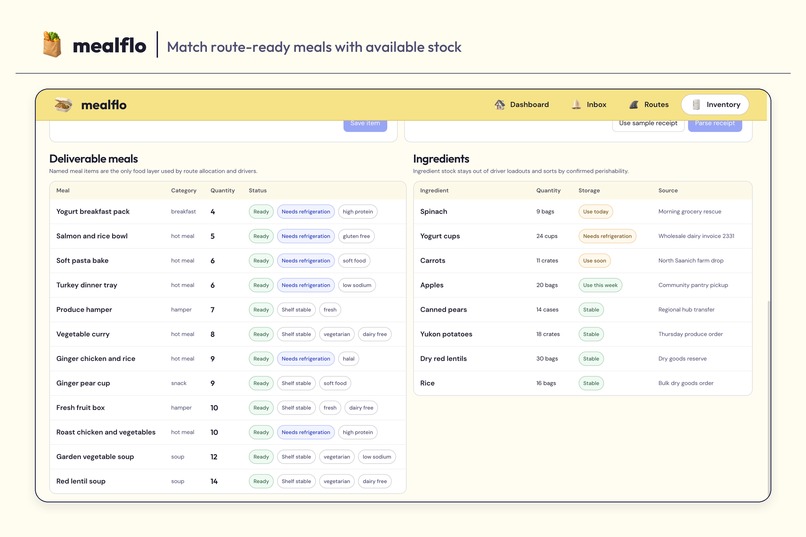
Task: Click the Use this week storage badge
Action: pos(600,285)
